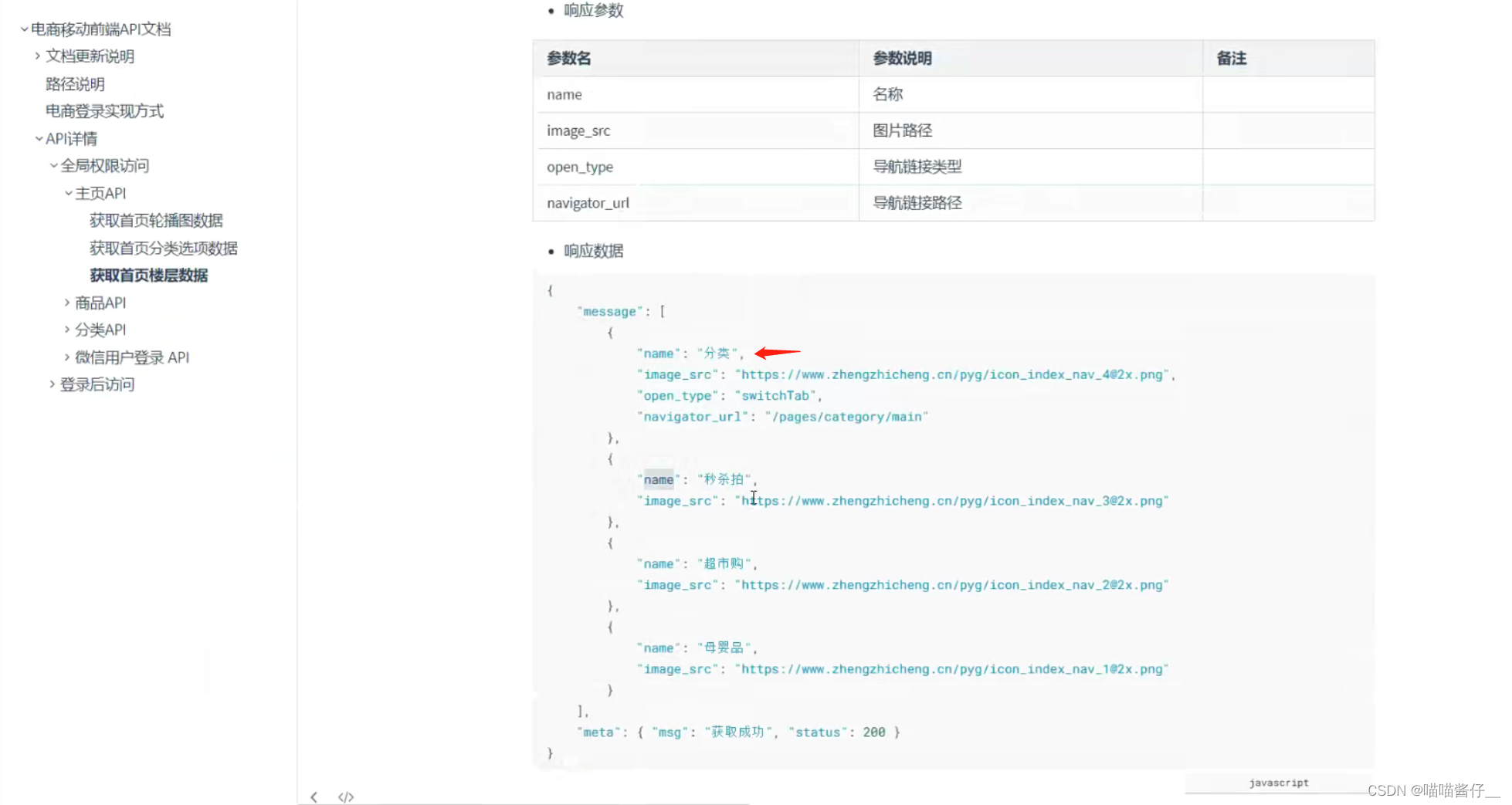Select 获取首页分类选项数据 in sidebar

163,248
